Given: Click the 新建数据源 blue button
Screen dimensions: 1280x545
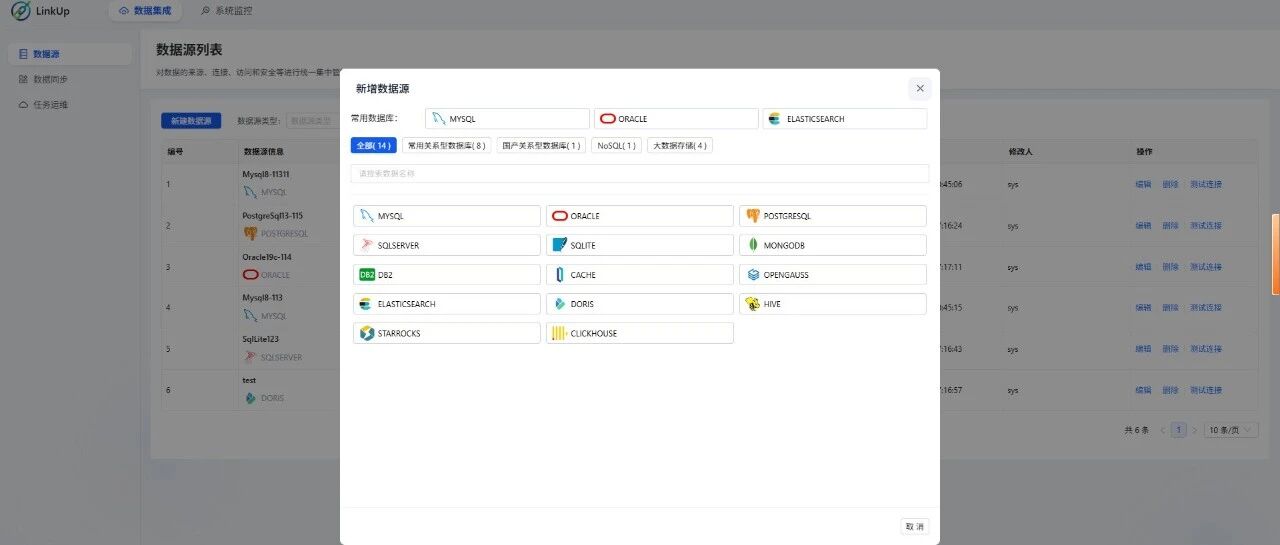Looking at the screenshot, I should point(191,121).
